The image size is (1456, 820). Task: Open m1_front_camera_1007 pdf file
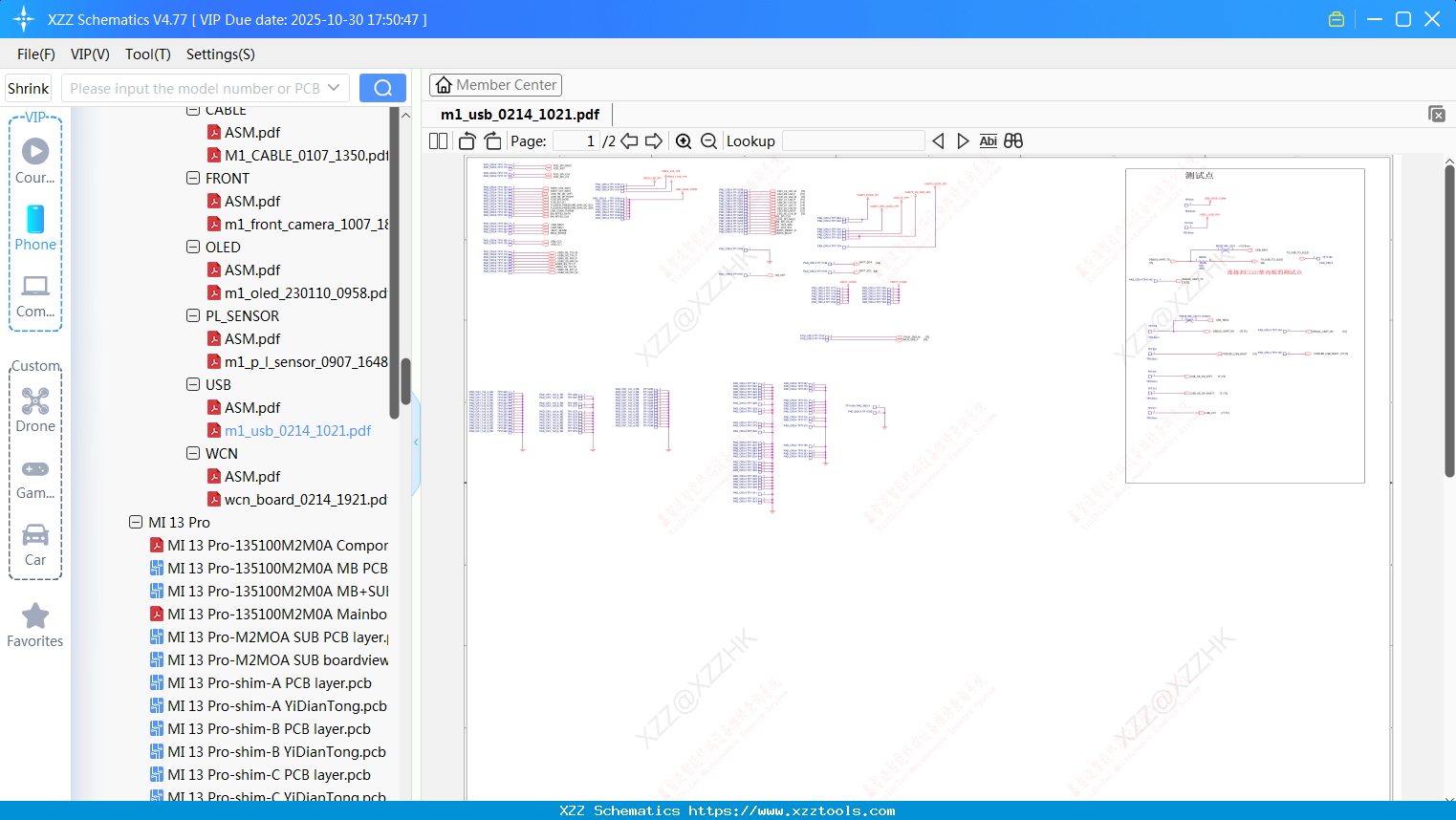point(298,224)
